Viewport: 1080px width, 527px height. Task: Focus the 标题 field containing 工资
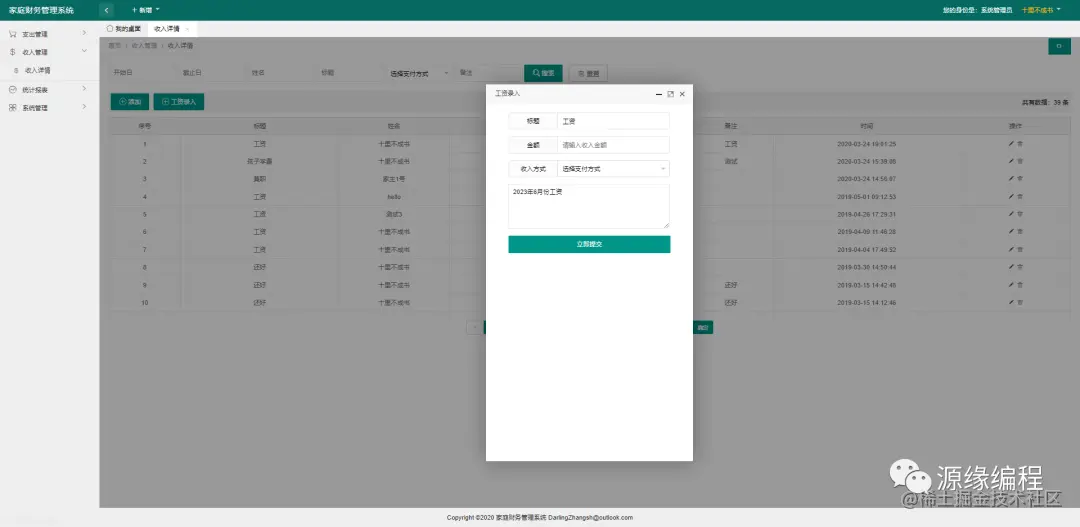[613, 121]
